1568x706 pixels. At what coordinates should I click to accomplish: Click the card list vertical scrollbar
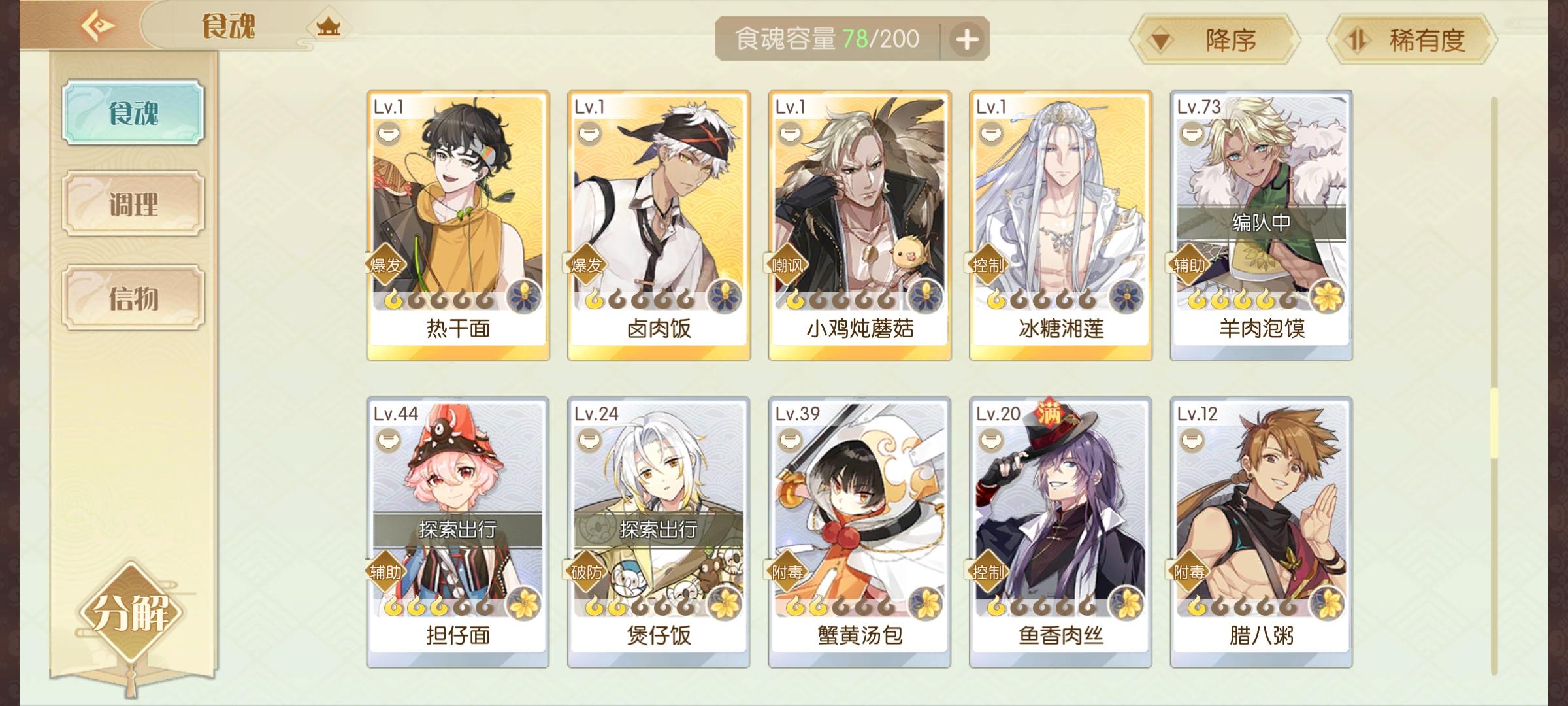point(1494,386)
